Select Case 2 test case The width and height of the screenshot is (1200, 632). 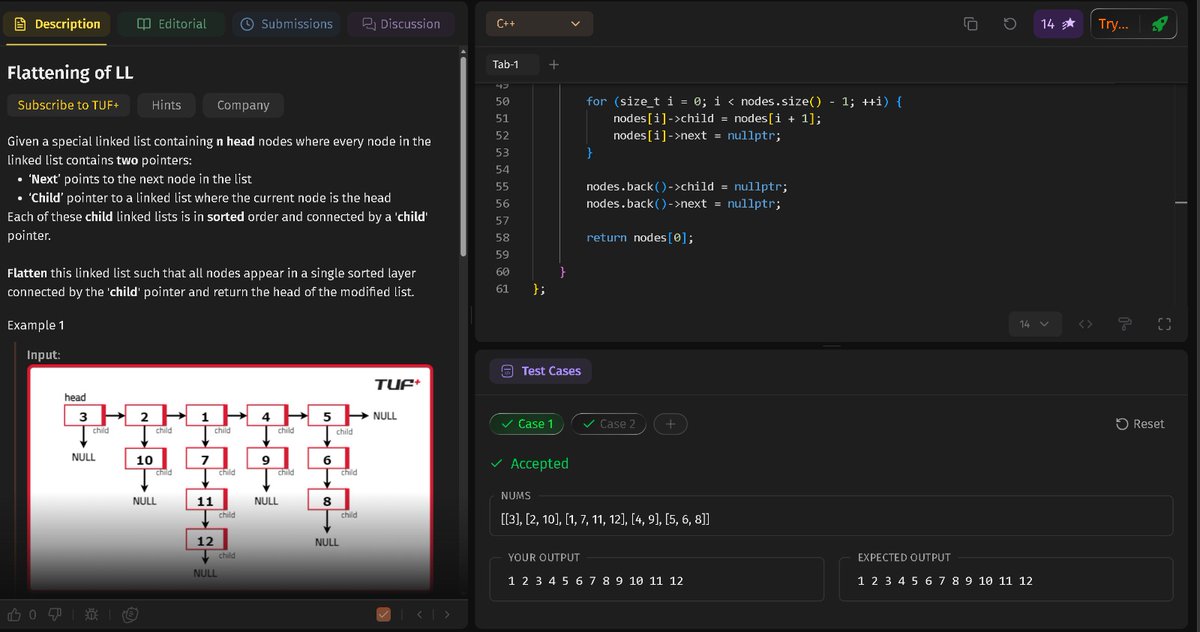click(x=609, y=424)
